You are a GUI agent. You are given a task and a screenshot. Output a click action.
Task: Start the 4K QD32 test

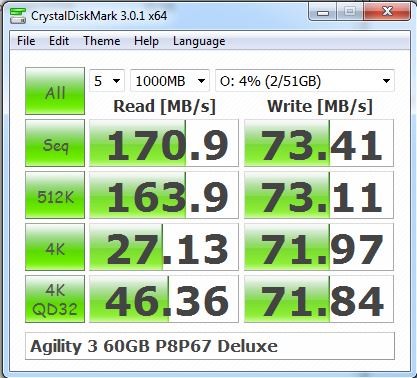(55, 299)
